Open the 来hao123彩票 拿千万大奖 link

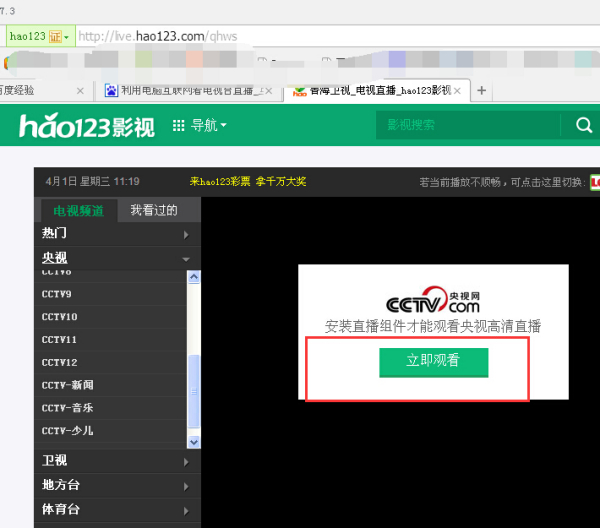click(248, 181)
